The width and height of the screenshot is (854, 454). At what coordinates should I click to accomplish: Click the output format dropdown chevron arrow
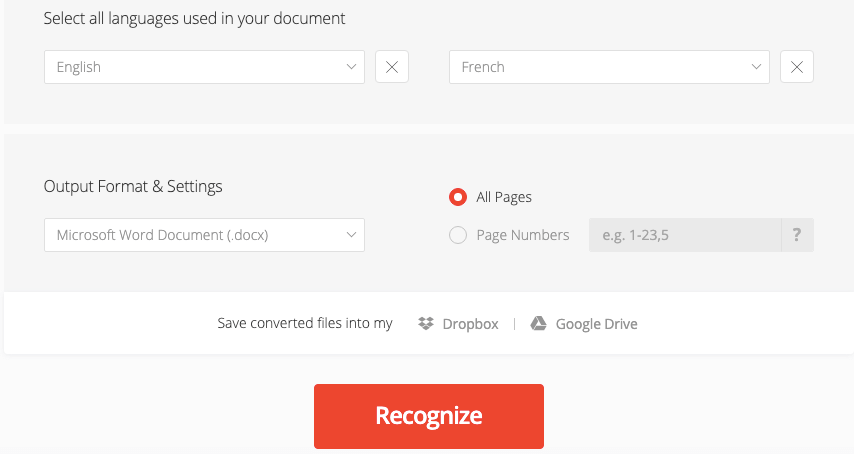351,235
